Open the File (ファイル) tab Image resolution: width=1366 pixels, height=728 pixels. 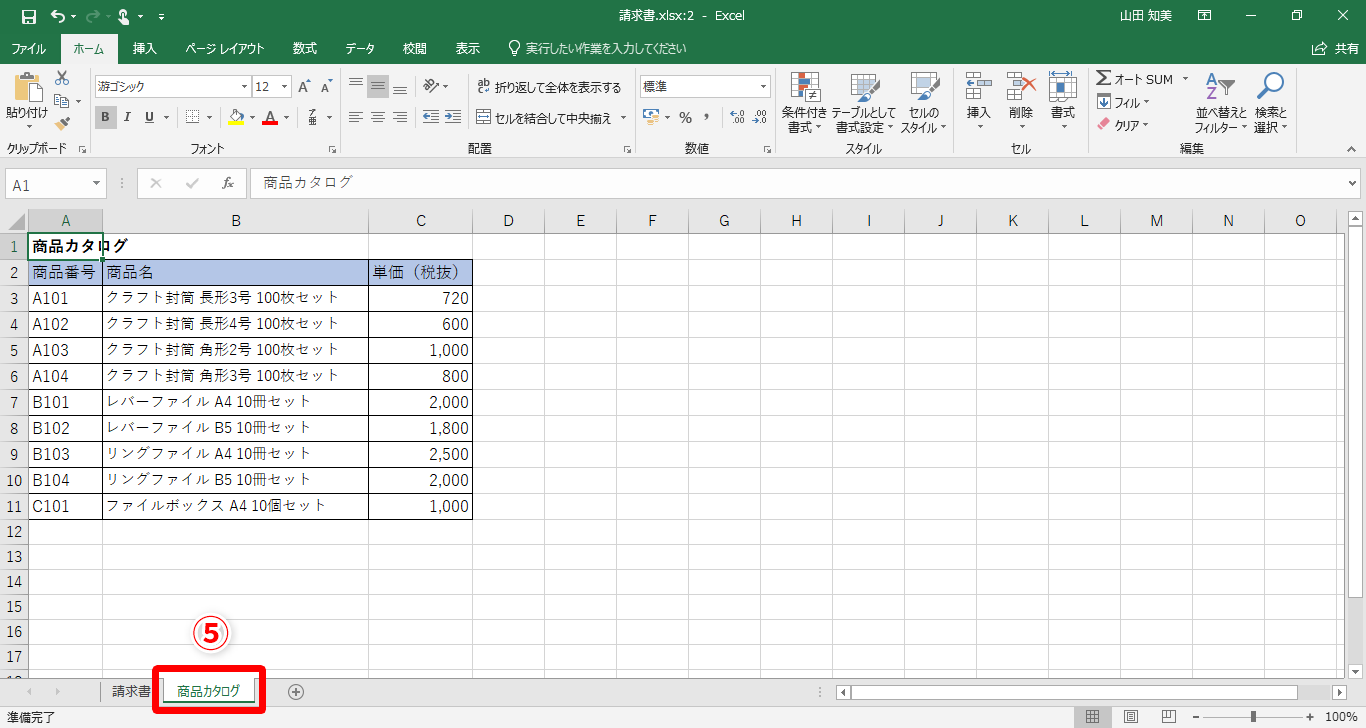[x=28, y=48]
